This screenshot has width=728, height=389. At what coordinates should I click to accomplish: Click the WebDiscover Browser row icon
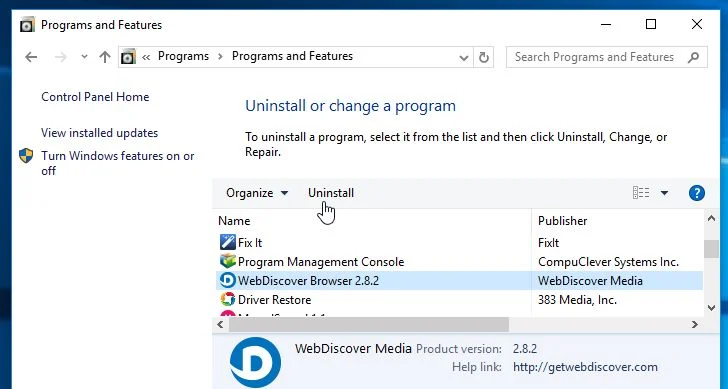(228, 280)
